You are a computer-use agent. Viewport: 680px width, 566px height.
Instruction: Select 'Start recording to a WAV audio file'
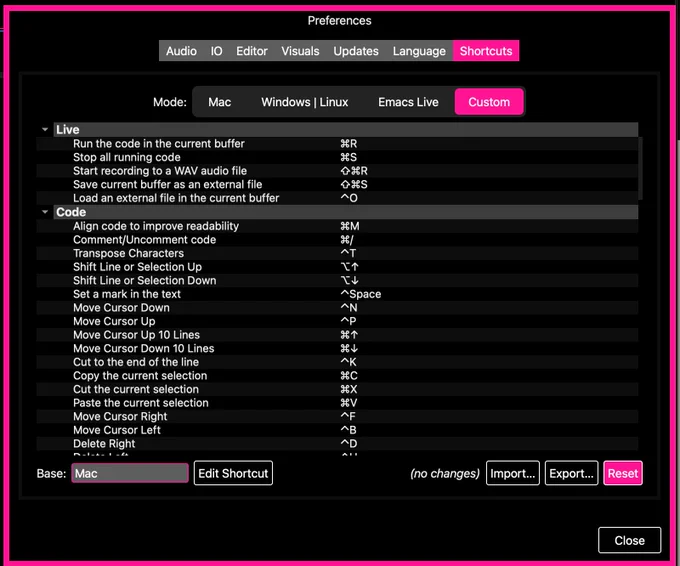coord(337,171)
